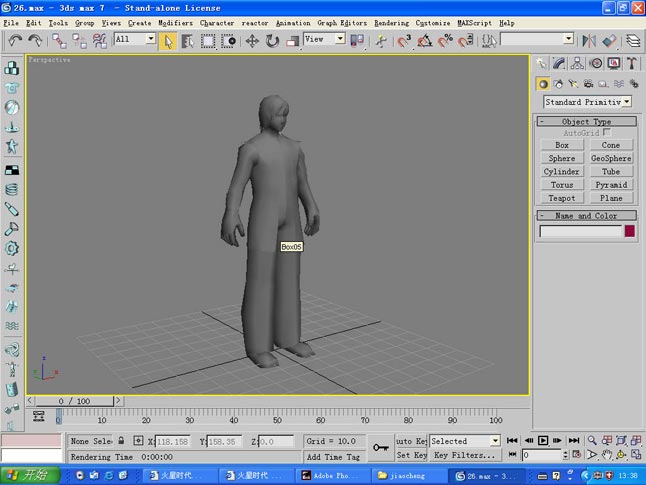The height and width of the screenshot is (485, 646).
Task: Switch to the Motion panel tab
Action: 596,63
